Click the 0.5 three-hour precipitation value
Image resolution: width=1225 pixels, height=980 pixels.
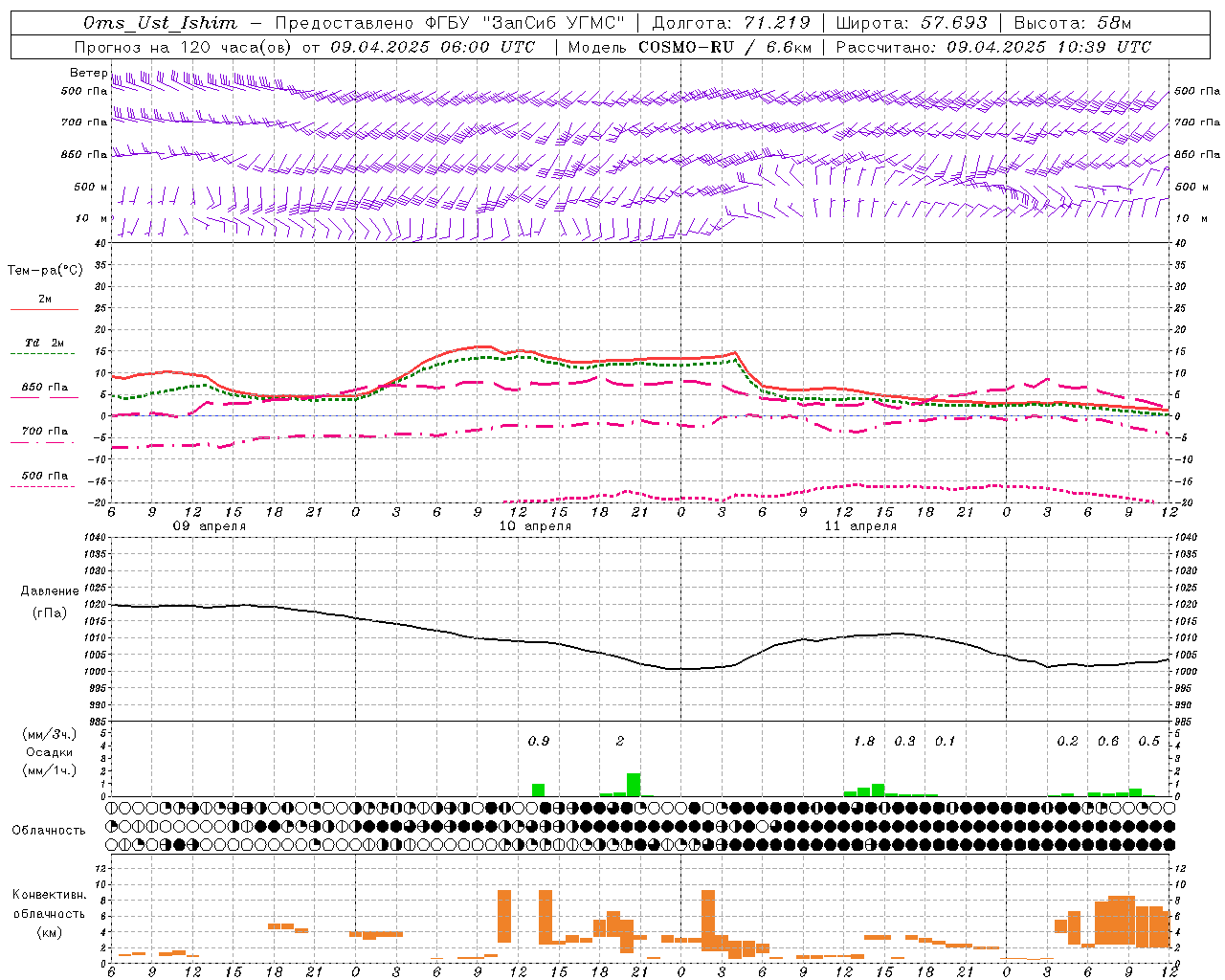pyautogui.click(x=1148, y=741)
